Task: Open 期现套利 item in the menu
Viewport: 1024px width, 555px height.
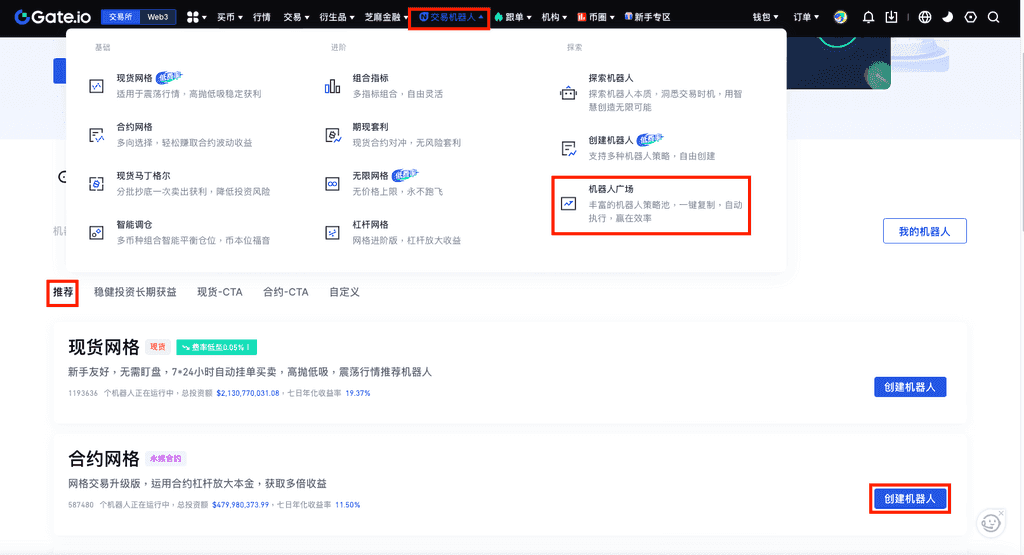Action: tap(393, 135)
